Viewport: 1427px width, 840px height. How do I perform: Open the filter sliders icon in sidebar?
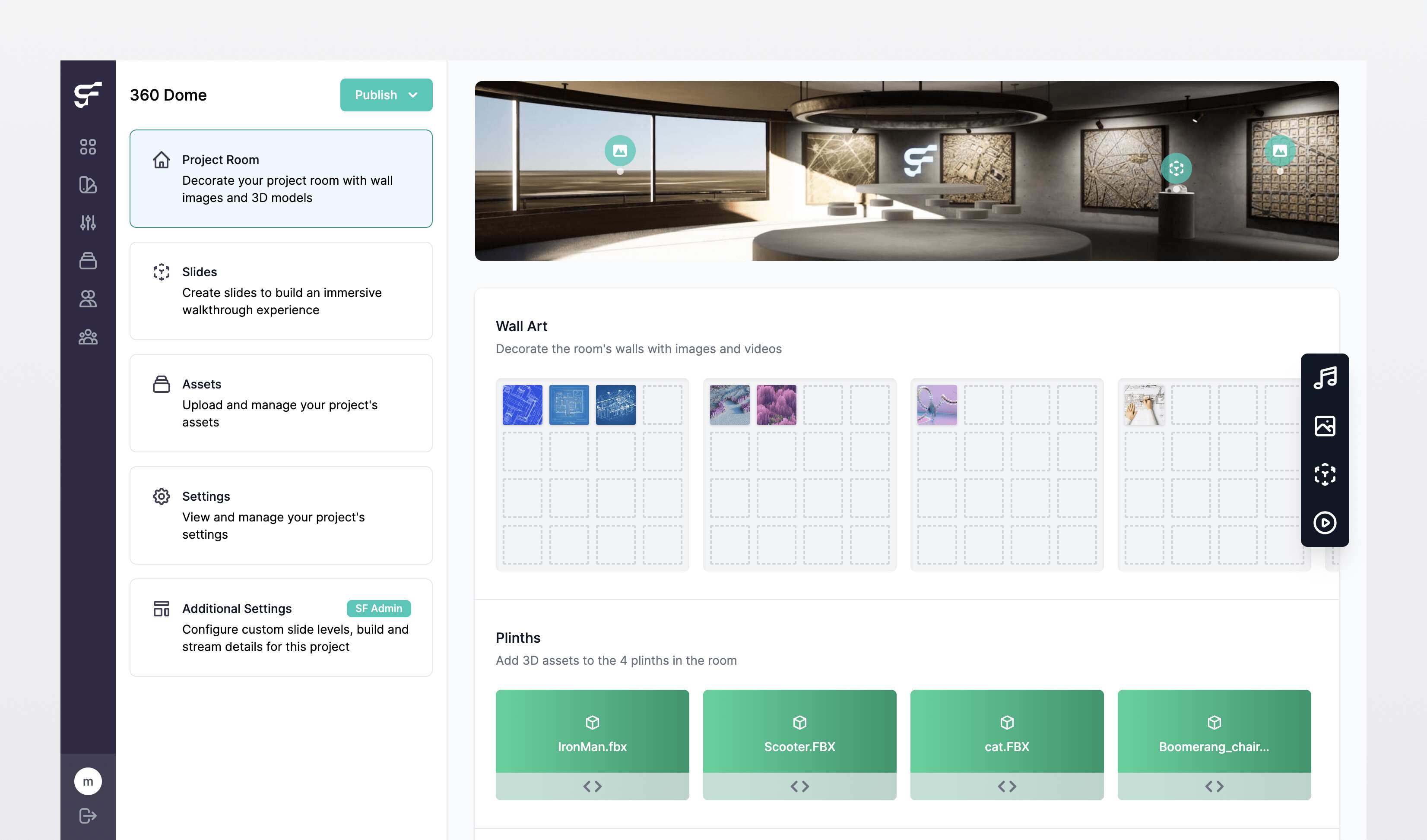click(x=88, y=222)
